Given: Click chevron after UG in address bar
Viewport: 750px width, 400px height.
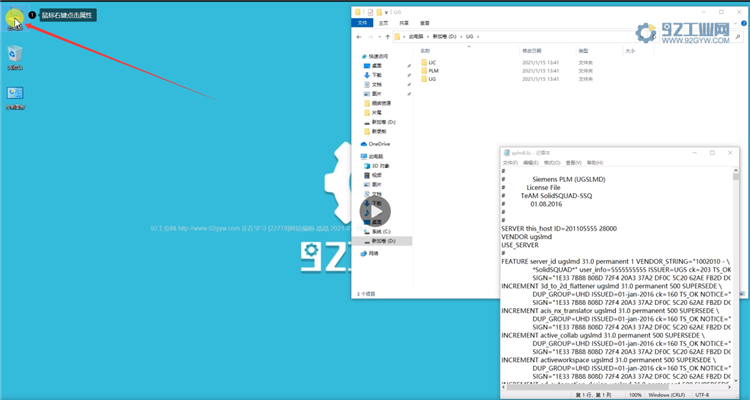Looking at the screenshot, I should pyautogui.click(x=478, y=36).
